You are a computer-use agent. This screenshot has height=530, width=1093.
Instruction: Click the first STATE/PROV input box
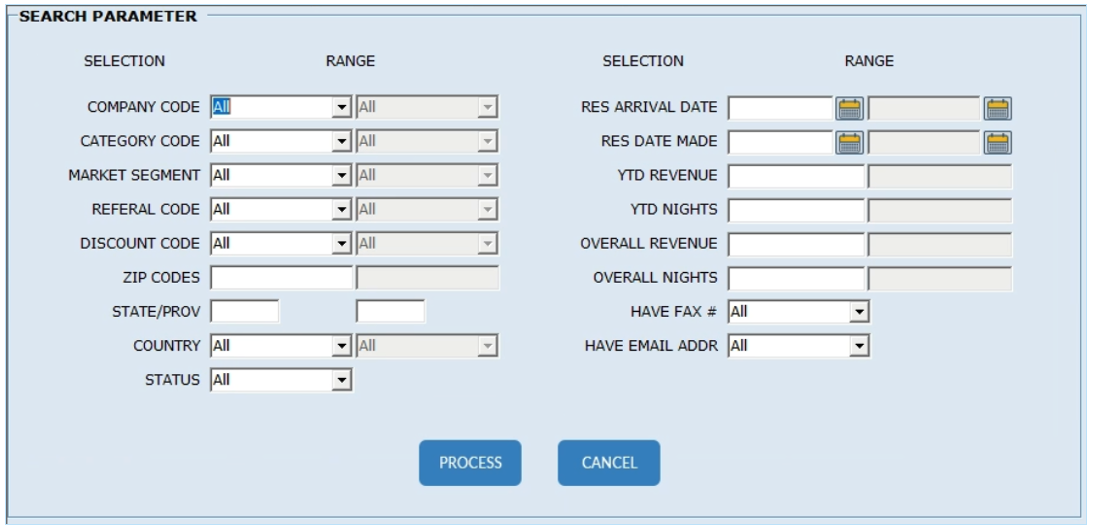click(245, 312)
